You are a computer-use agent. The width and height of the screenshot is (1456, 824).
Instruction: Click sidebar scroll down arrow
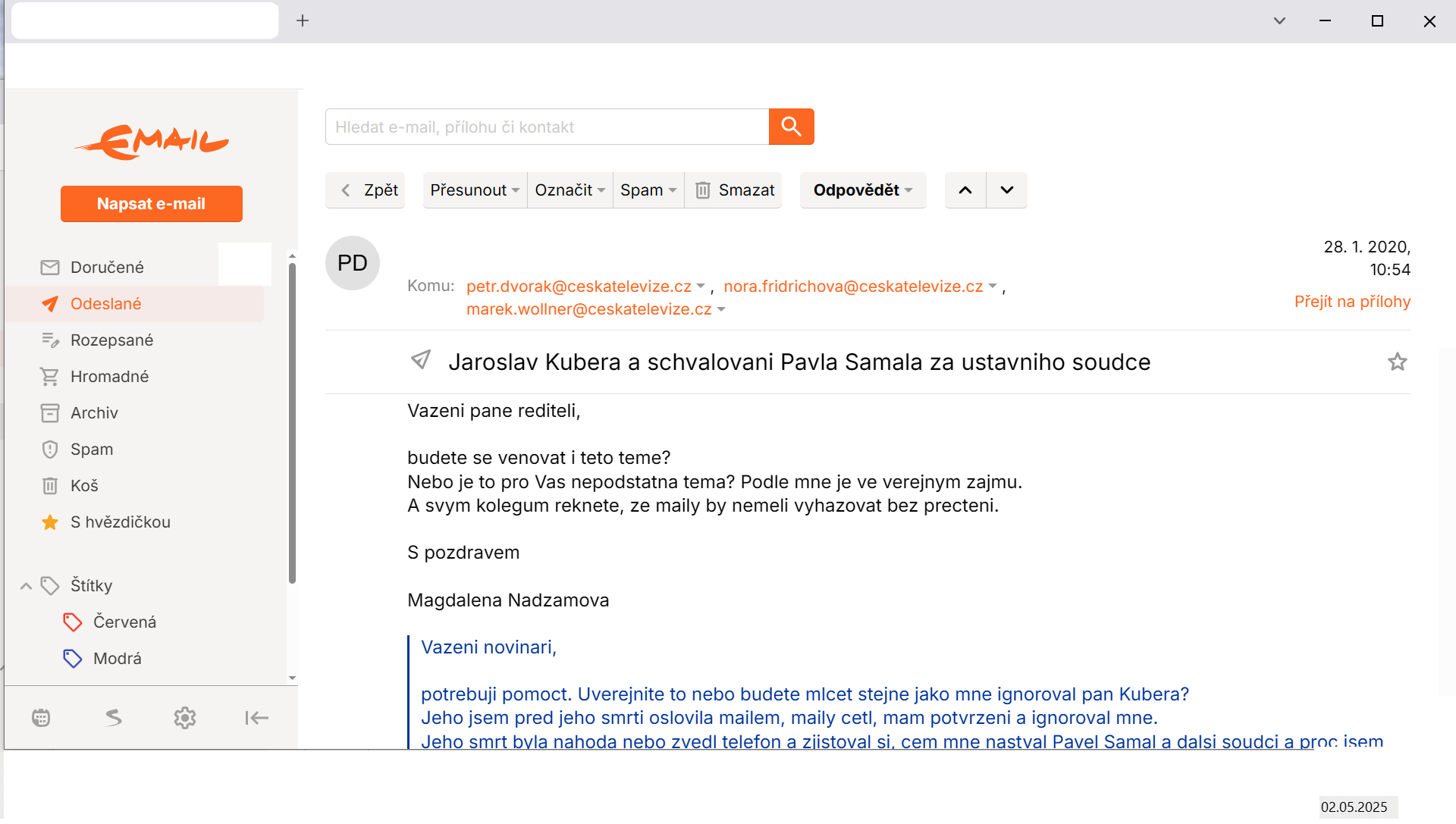pos(293,678)
